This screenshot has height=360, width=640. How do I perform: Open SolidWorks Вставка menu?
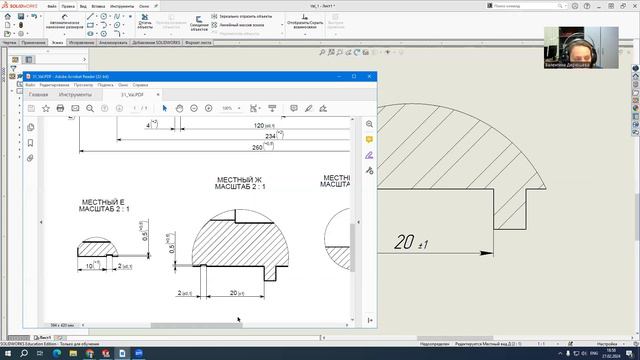[98, 6]
